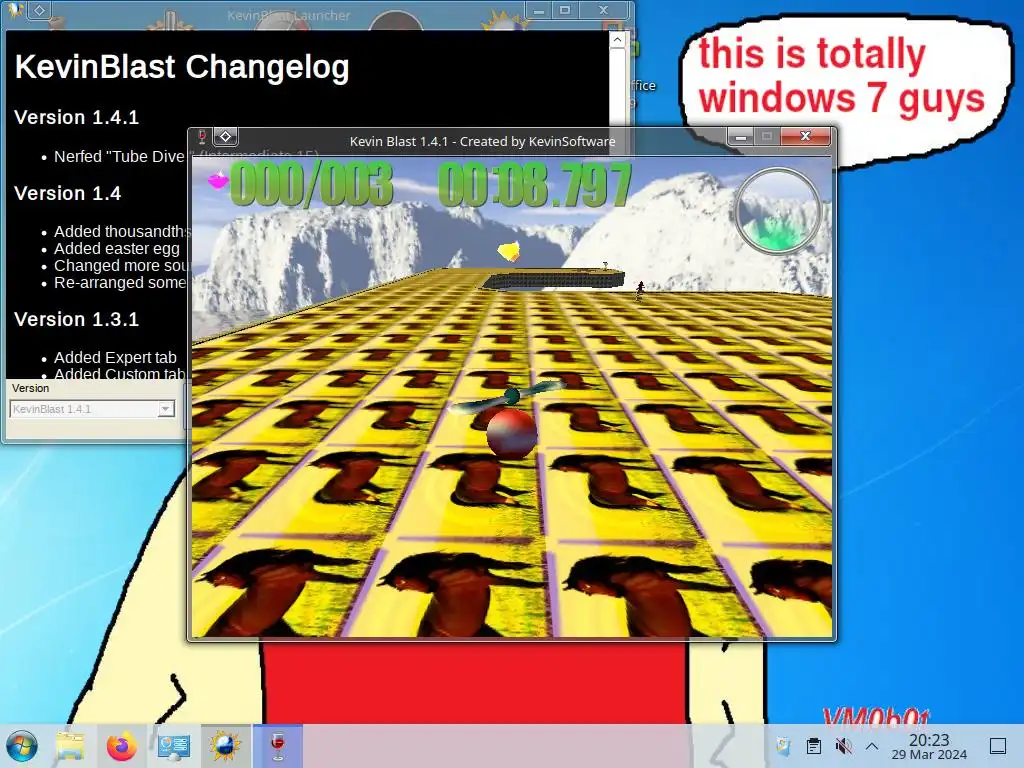Minimize the KevinBlast Launcher window
The image size is (1024, 768).
539,10
